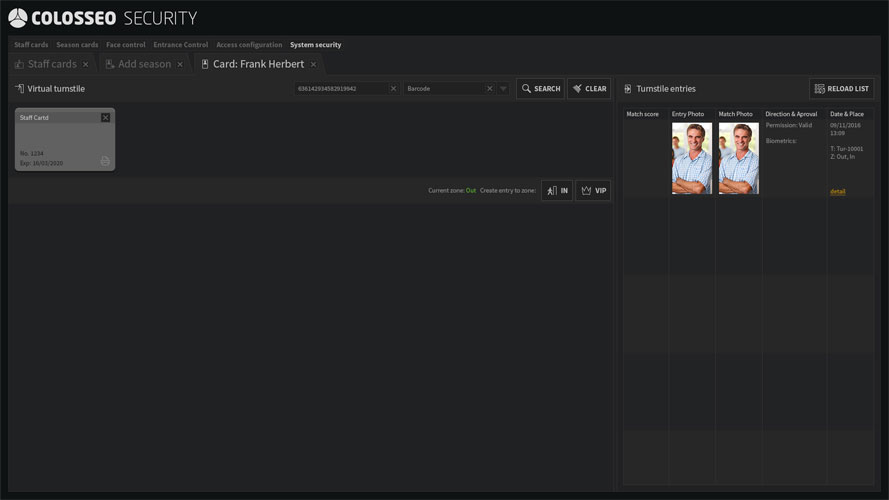This screenshot has height=500, width=889.
Task: Click the Exp: 16/03/2020 text on card
Action: click(41, 163)
